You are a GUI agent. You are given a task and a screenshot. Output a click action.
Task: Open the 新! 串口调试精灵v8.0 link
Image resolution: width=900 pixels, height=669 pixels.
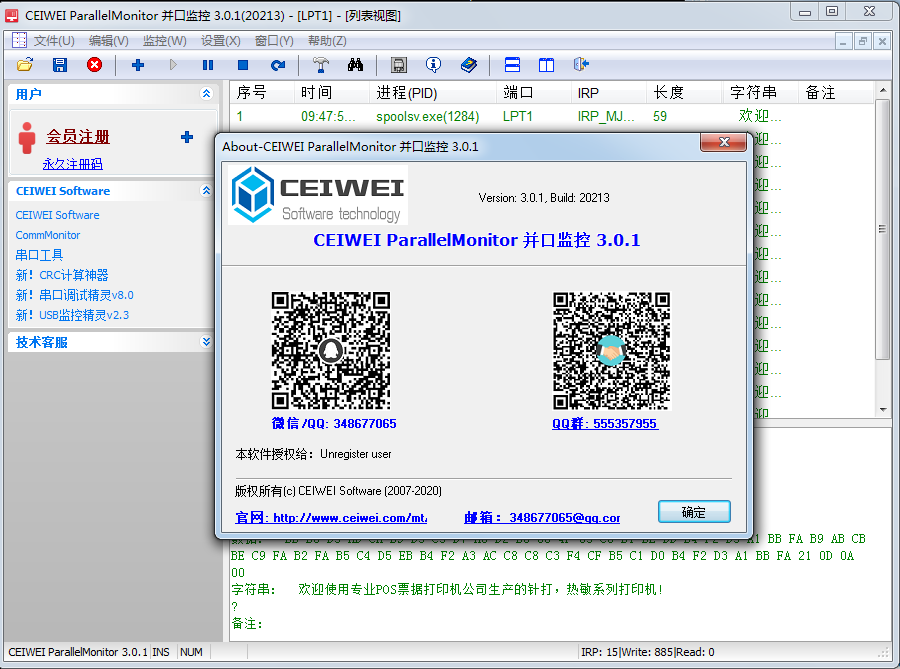coord(75,295)
